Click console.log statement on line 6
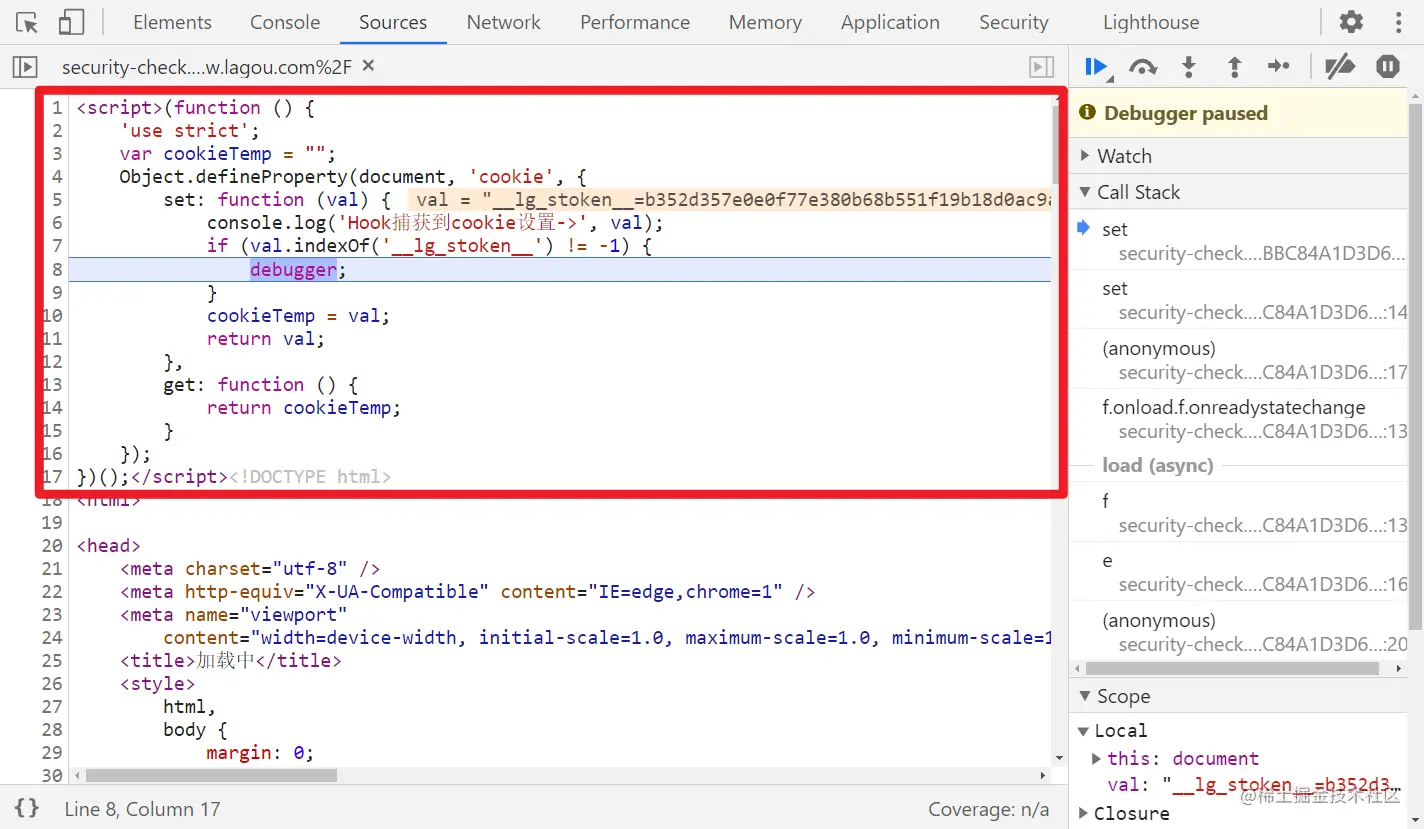1424x829 pixels. tap(435, 223)
